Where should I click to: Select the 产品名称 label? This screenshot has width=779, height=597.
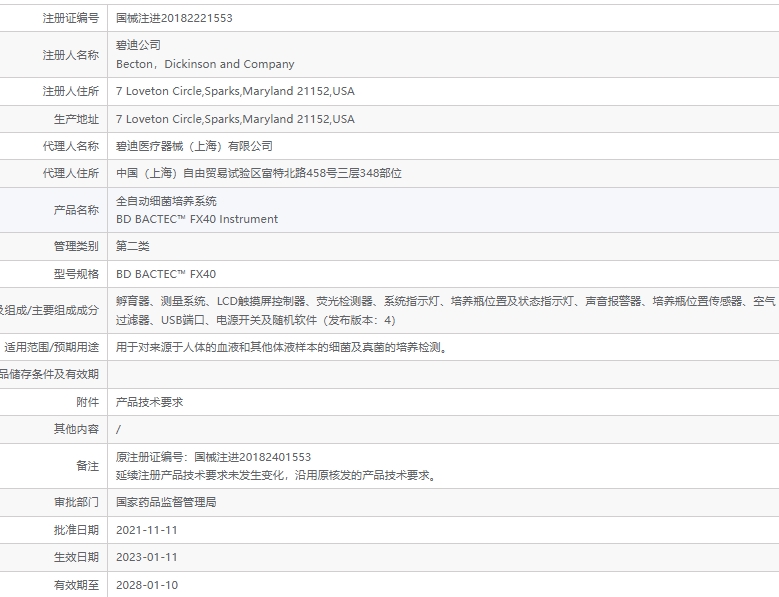(76, 210)
